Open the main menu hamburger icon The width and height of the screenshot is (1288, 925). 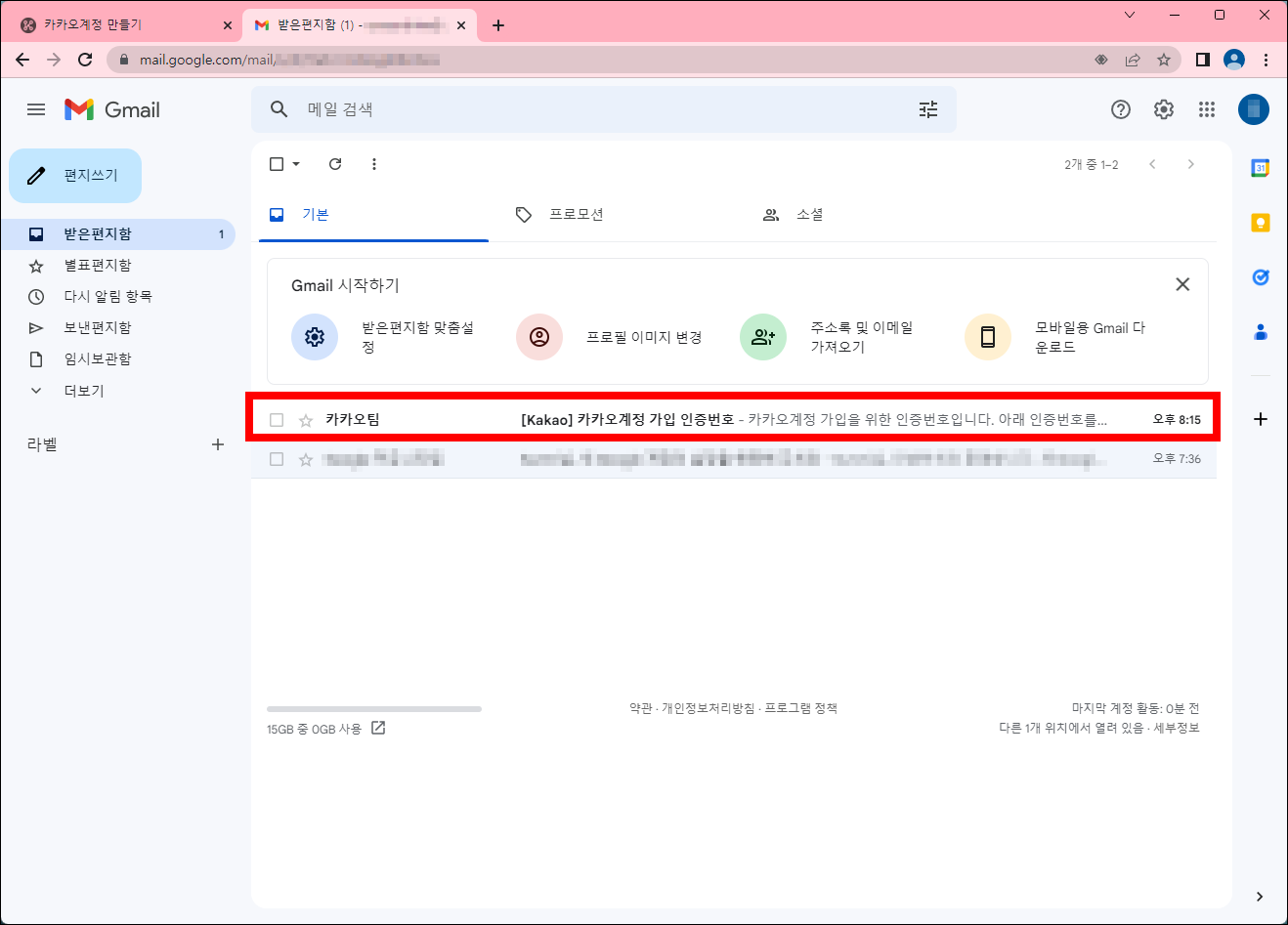[36, 109]
